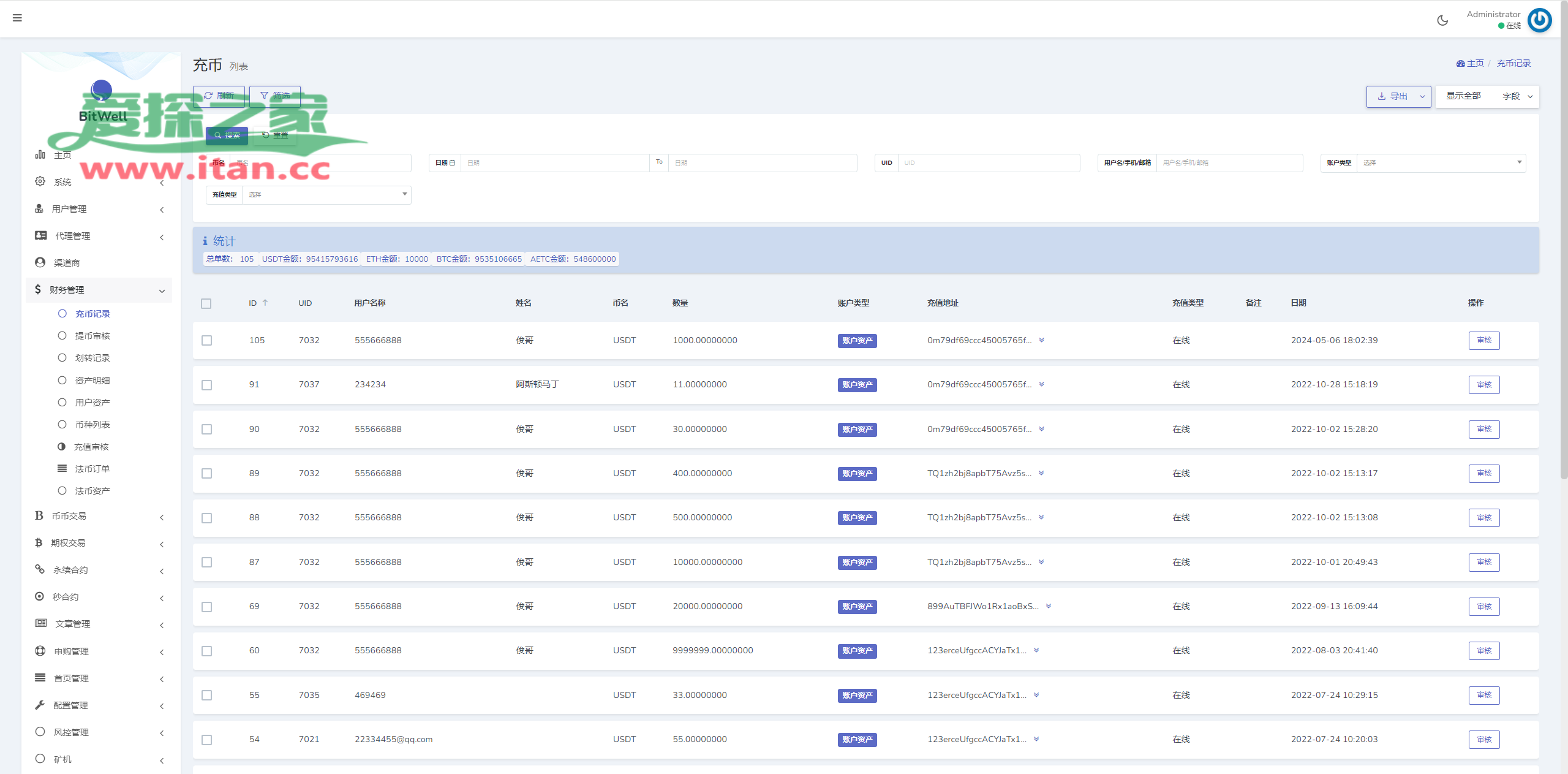The image size is (1568, 774).
Task: Open System settings gear menu
Action: (40, 181)
